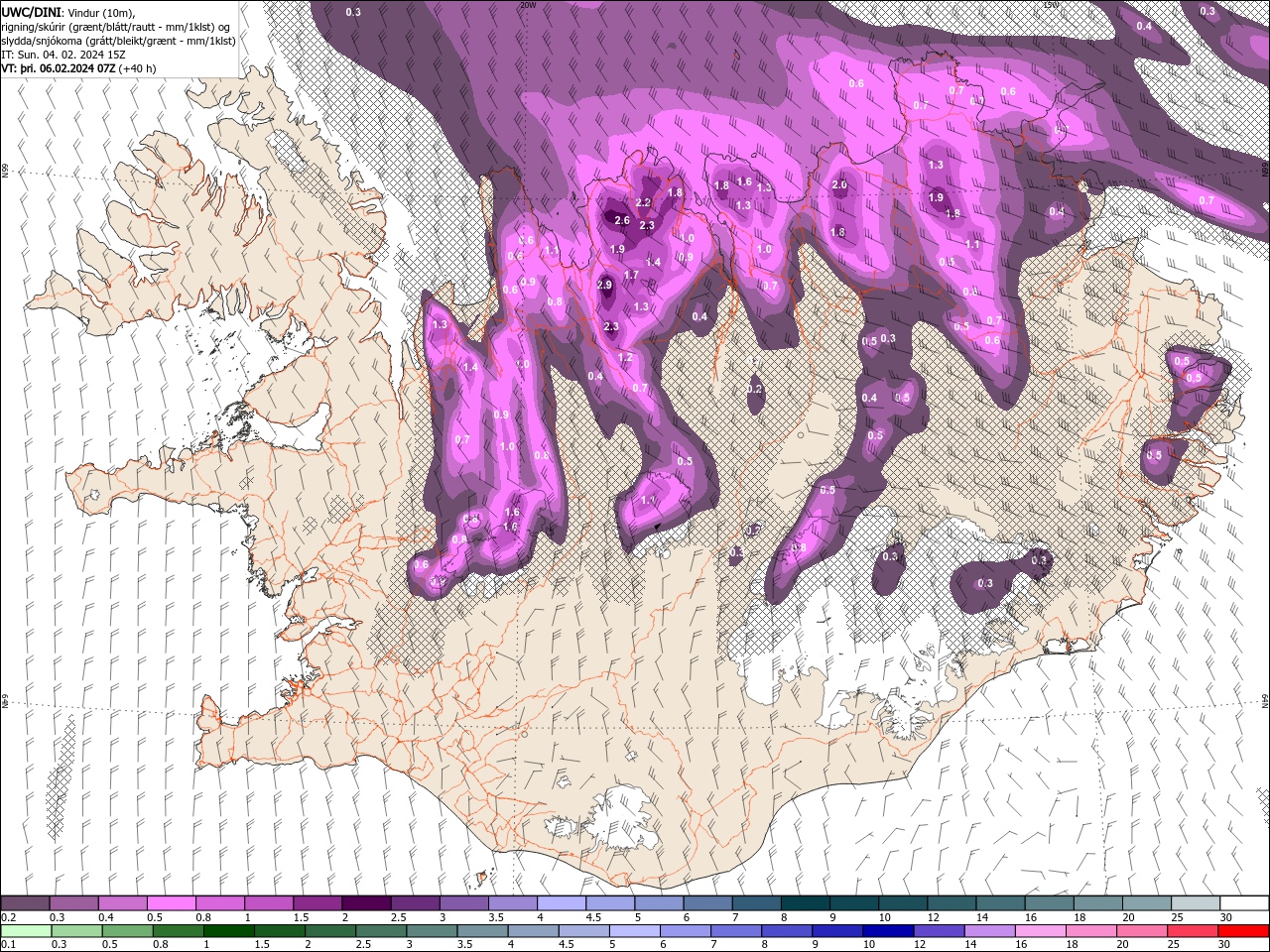This screenshot has height=952, width=1270.
Task: Select the '2.0' precipitation value on the map
Action: tap(839, 185)
